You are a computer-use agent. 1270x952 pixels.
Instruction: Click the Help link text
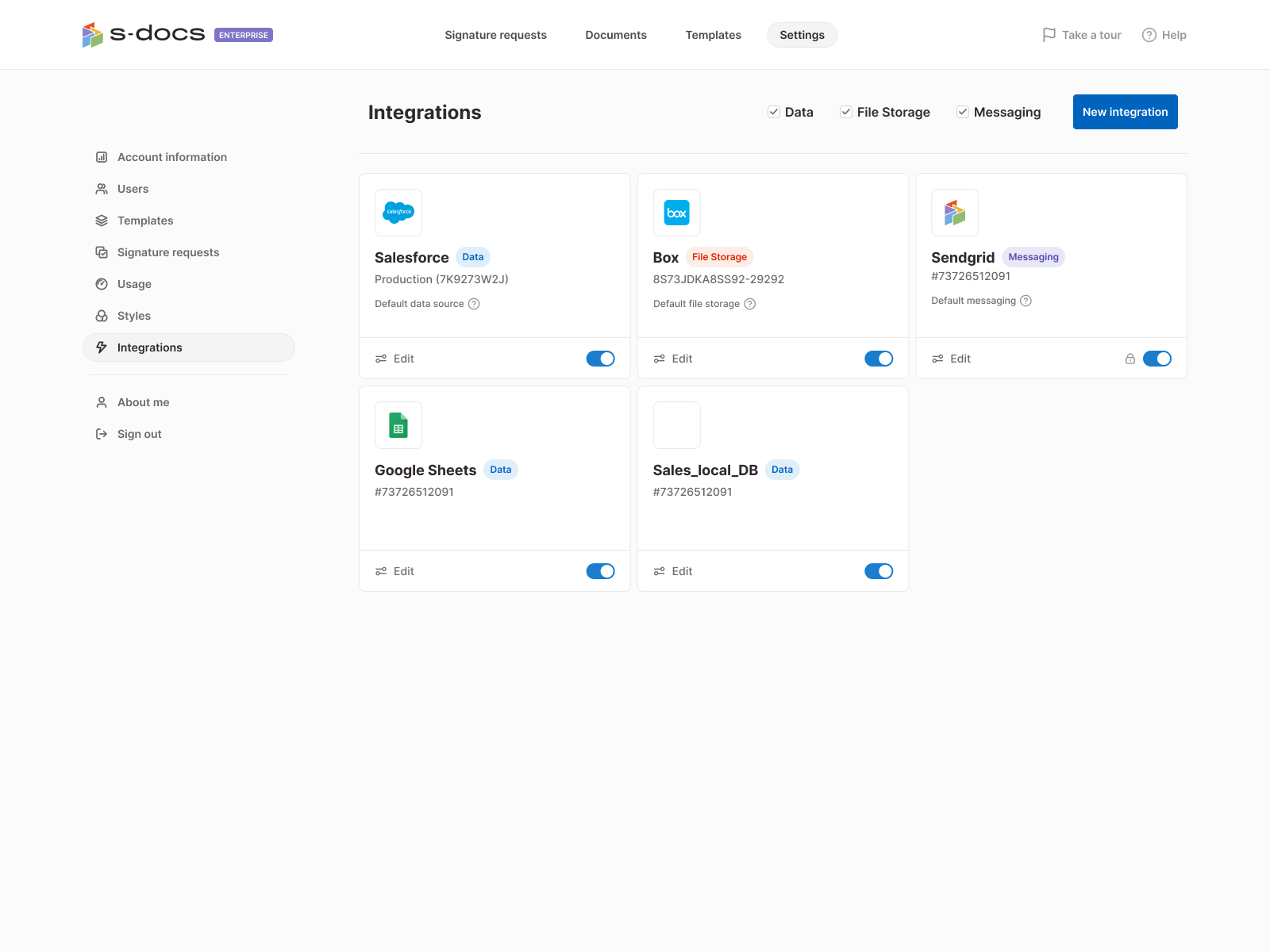click(1174, 35)
